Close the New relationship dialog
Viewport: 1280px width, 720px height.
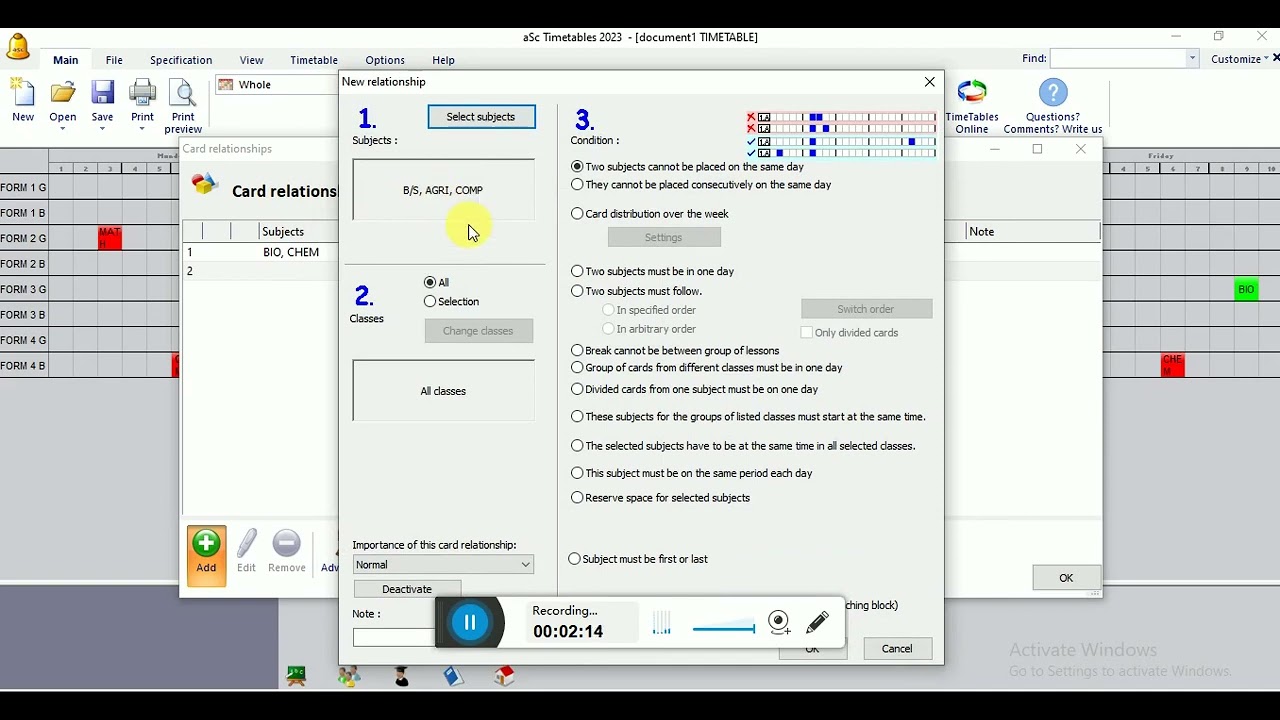(930, 82)
